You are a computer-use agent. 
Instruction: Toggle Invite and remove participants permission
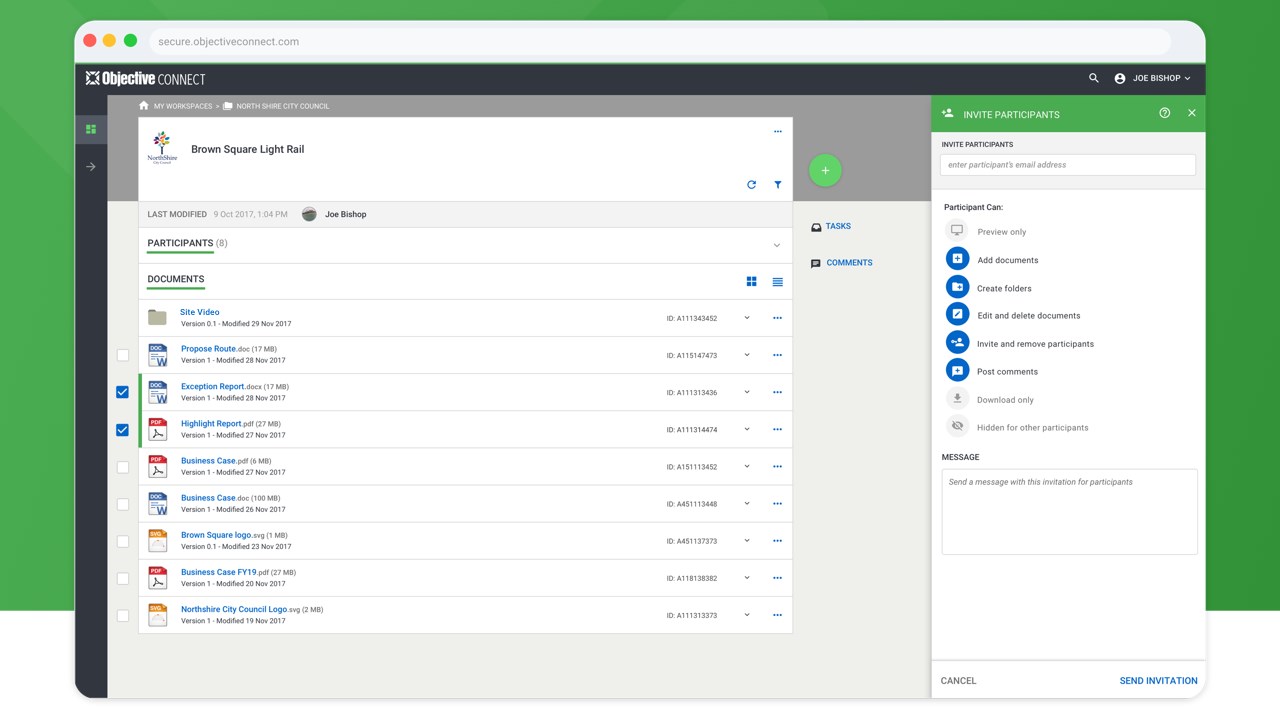coord(957,342)
